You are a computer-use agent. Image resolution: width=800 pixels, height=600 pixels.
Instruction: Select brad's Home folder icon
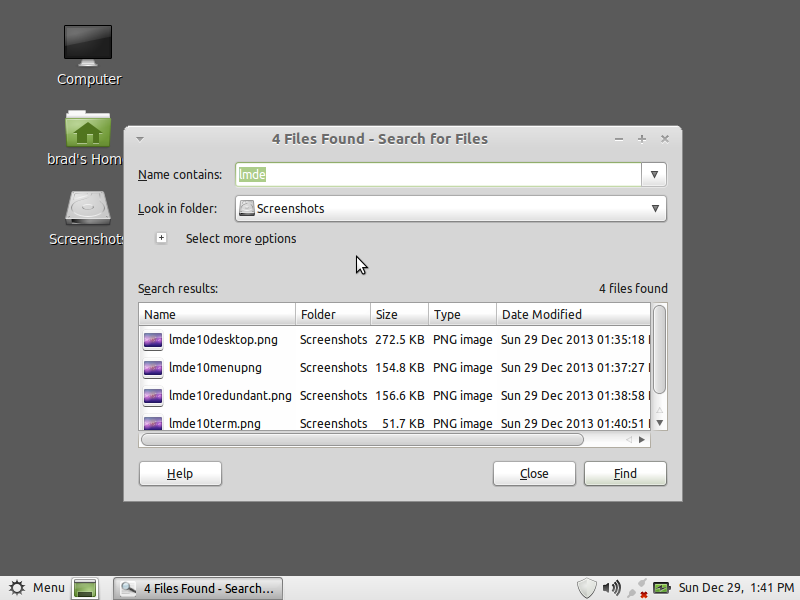click(x=88, y=129)
